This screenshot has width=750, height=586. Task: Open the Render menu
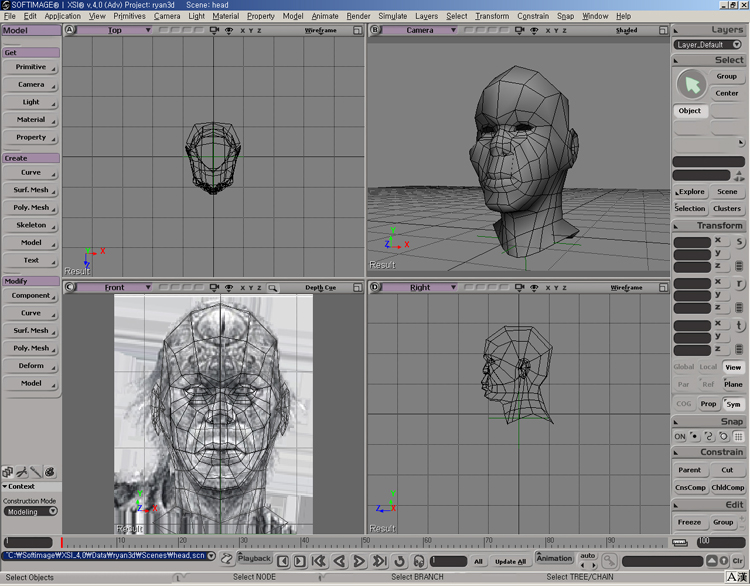(358, 16)
